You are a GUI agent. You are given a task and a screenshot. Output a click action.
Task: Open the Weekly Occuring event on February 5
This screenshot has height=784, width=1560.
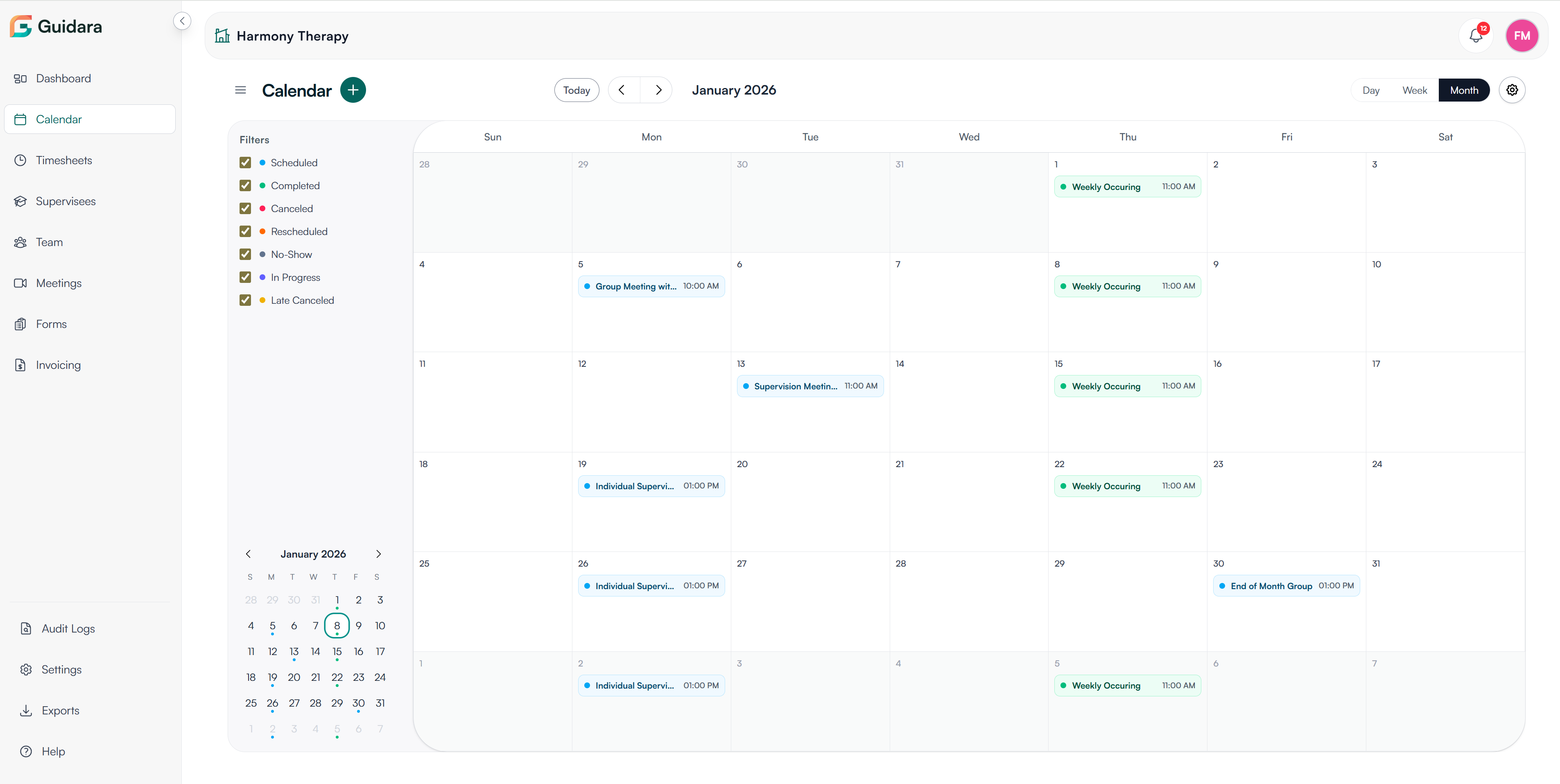click(x=1128, y=686)
